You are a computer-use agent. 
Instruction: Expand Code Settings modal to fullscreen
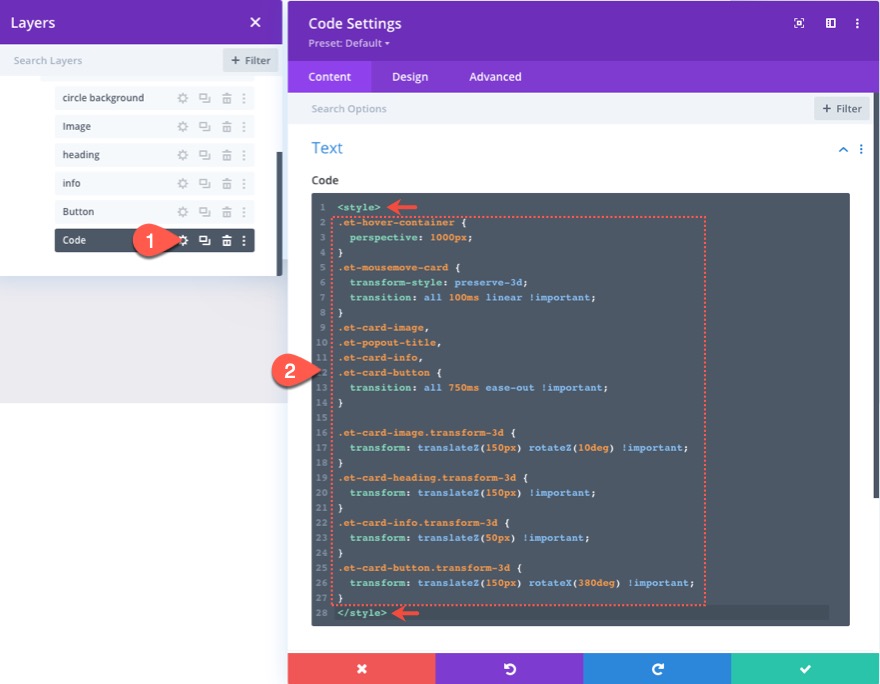799,23
